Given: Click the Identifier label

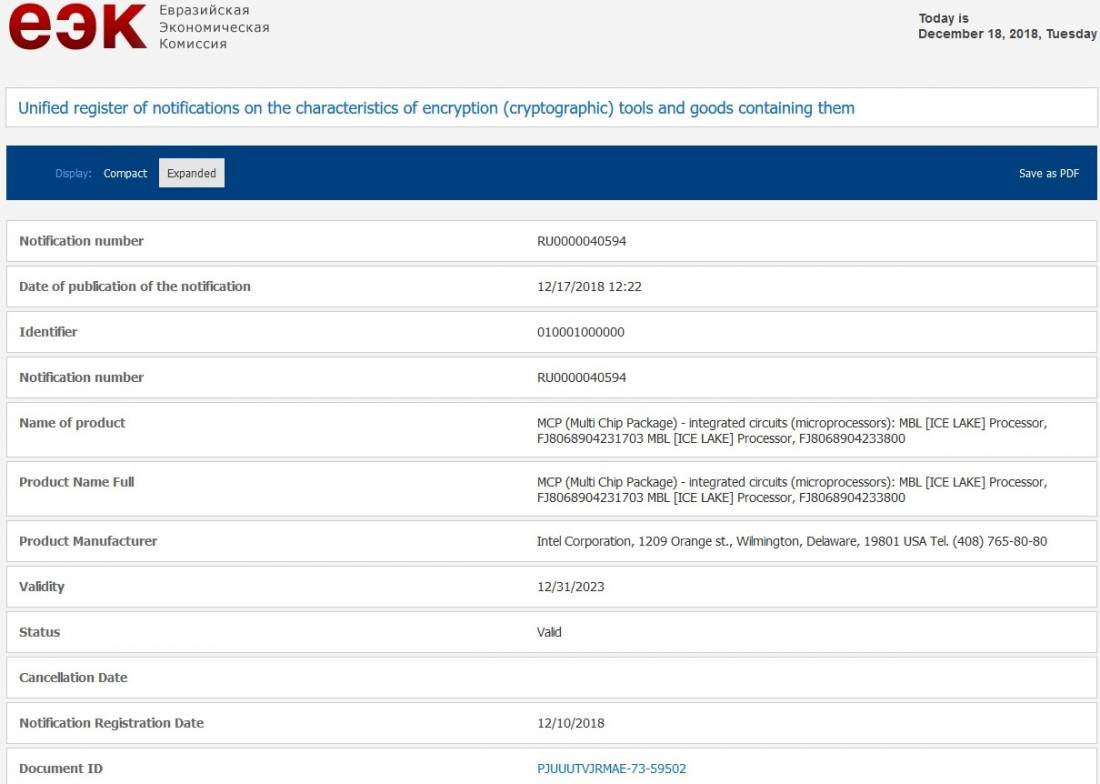Looking at the screenshot, I should [48, 332].
